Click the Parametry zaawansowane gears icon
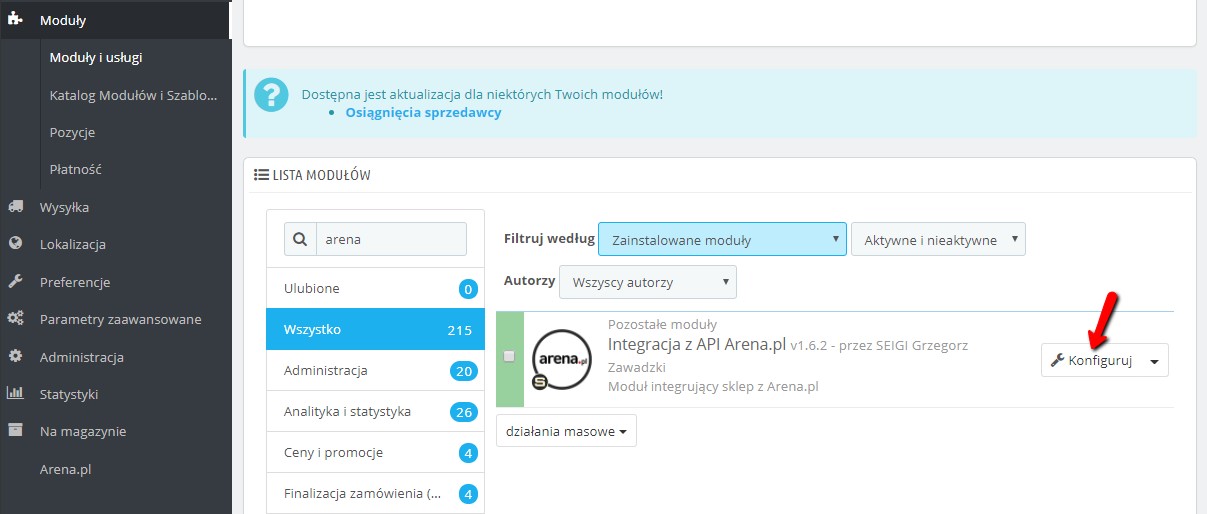Screen dimensions: 1207x514 (15, 319)
